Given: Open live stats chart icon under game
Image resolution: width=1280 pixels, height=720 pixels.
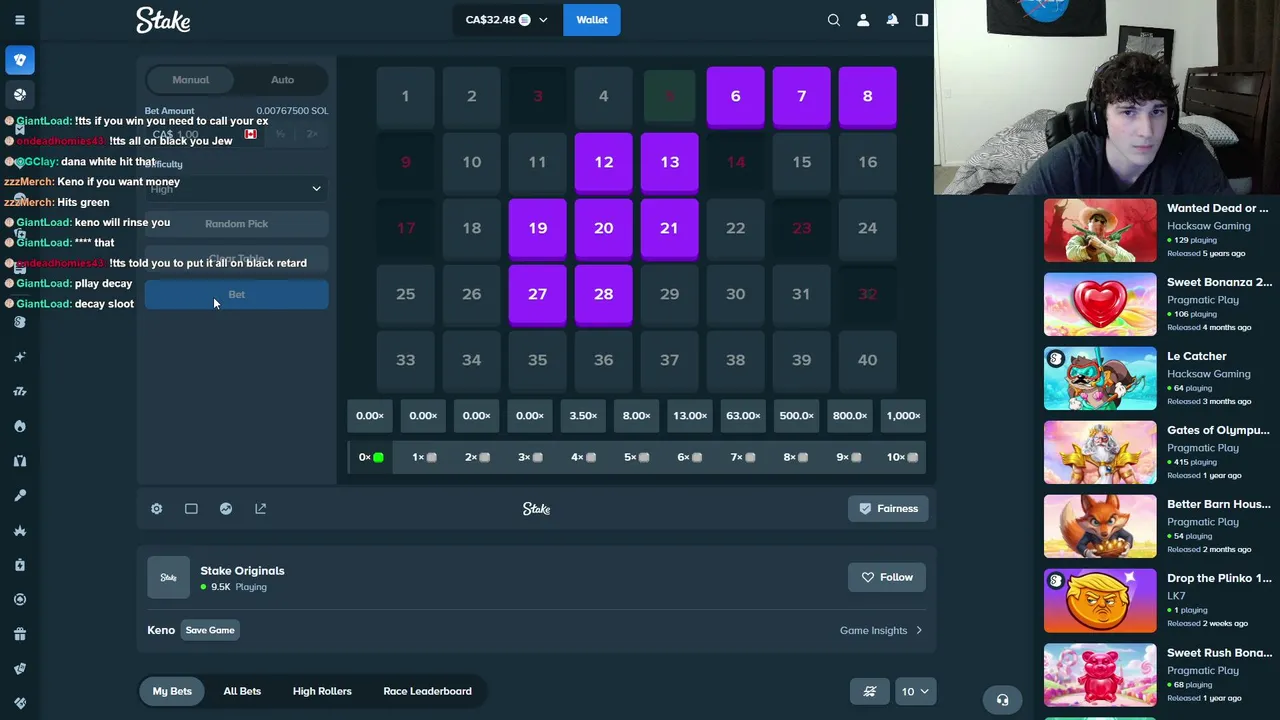Looking at the screenshot, I should [226, 509].
